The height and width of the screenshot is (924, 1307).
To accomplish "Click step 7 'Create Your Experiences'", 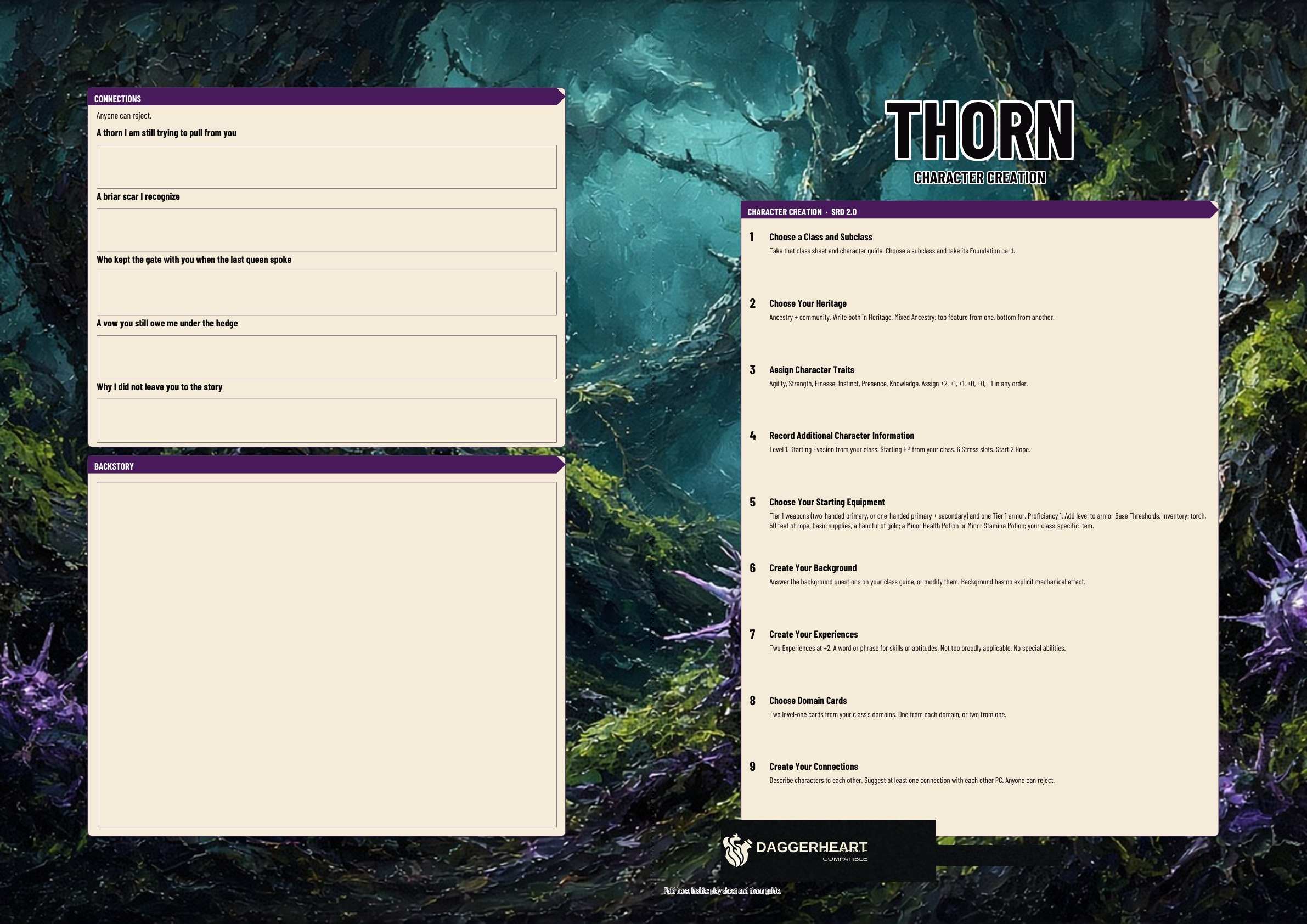I will click(813, 634).
